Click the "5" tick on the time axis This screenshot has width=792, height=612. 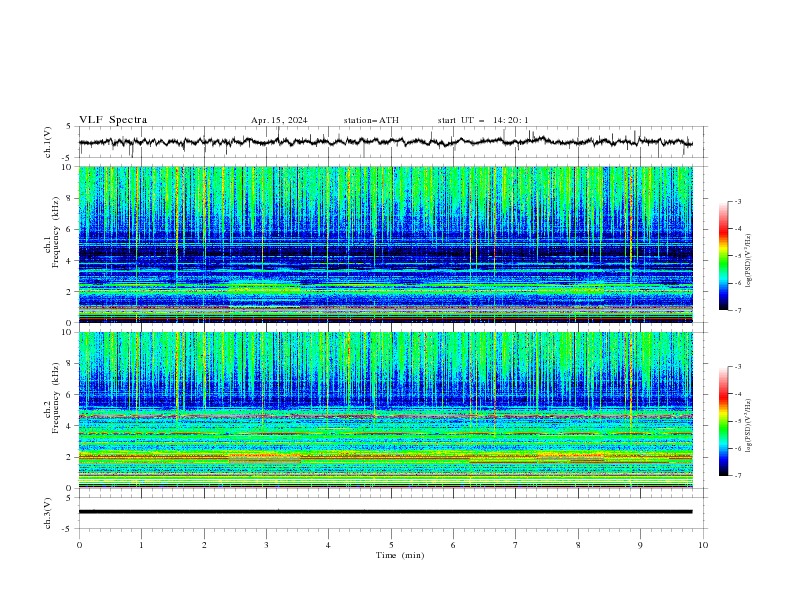391,545
